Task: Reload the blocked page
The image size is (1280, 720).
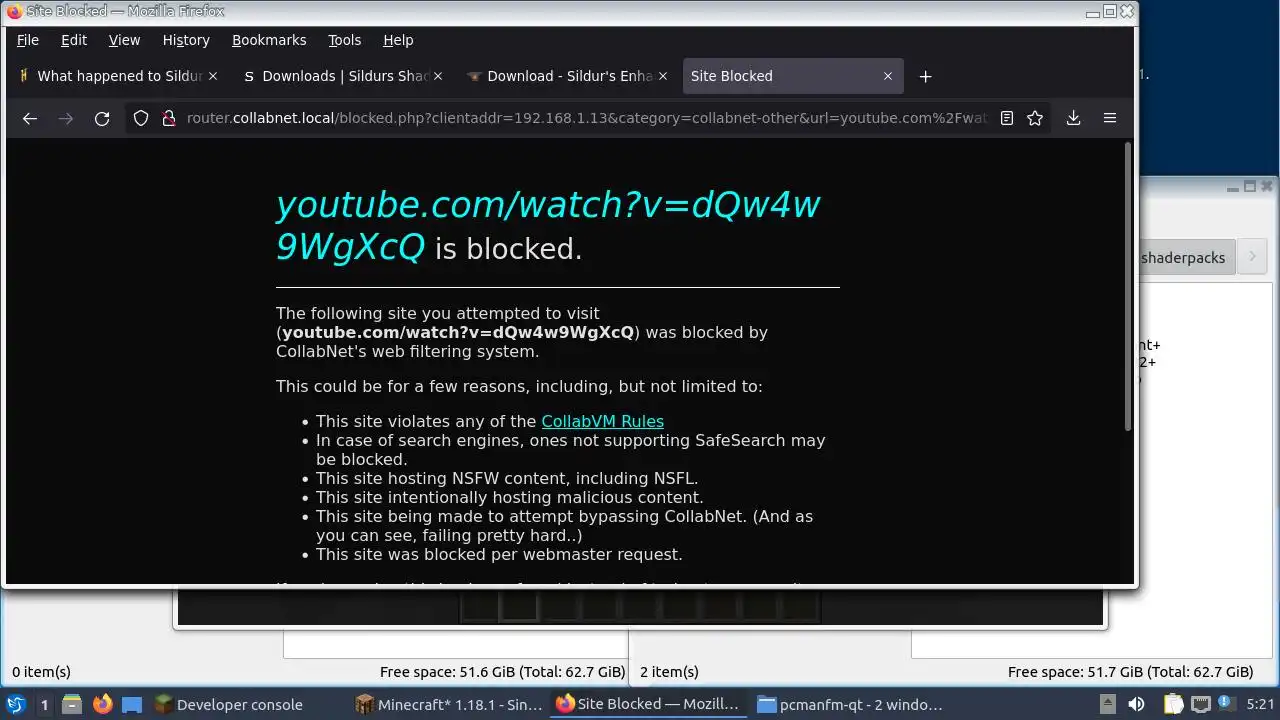Action: (x=102, y=118)
